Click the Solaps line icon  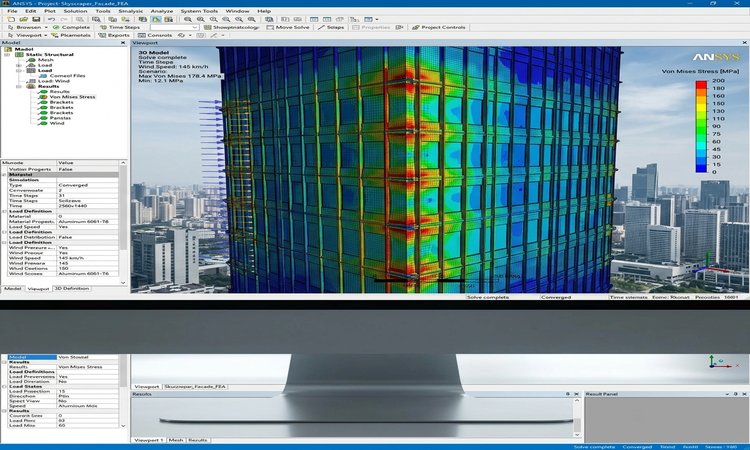(x=321, y=27)
